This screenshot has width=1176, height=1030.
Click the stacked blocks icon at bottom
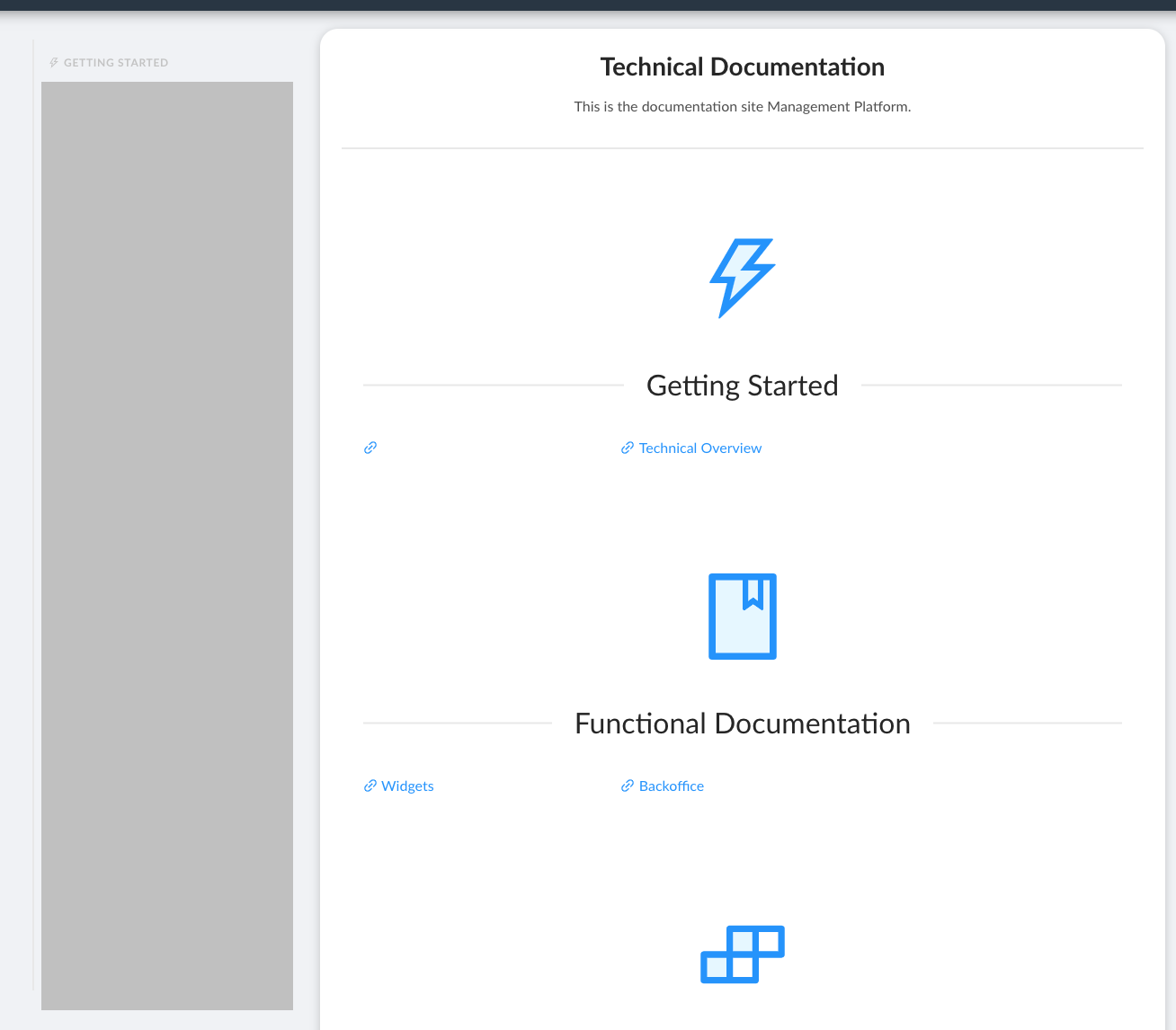click(x=743, y=955)
